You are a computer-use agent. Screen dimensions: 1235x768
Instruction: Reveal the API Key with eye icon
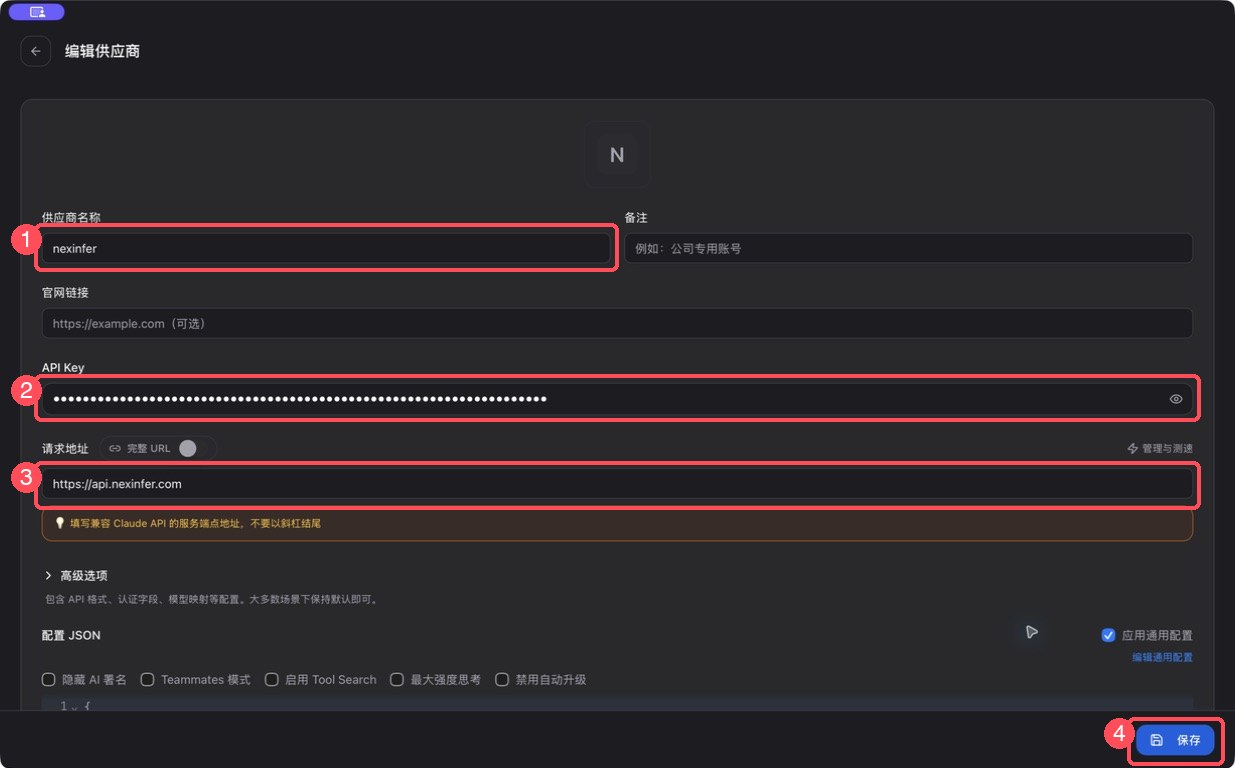coord(1176,399)
